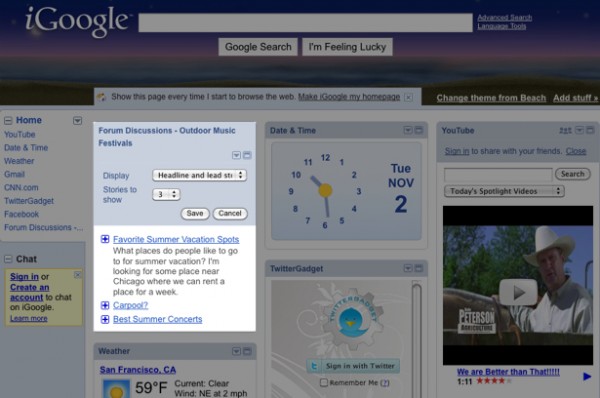This screenshot has width=600, height=398.
Task: Click Change theme from Beach link
Action: pyautogui.click(x=491, y=98)
